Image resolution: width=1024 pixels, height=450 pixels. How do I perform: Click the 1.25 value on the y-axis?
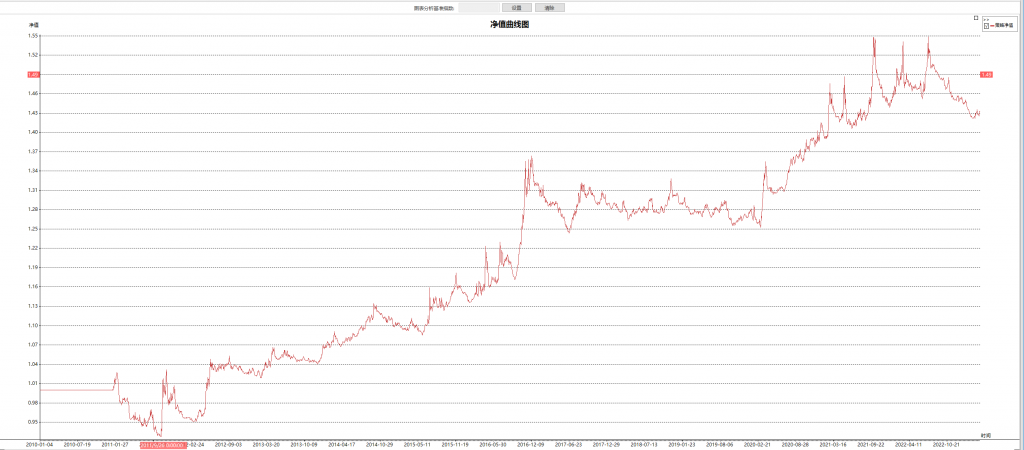point(33,229)
